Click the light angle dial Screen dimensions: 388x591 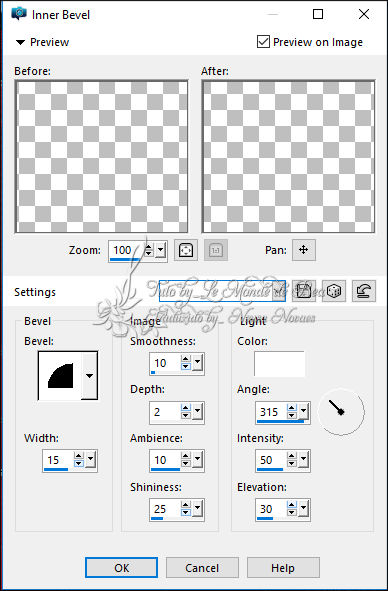tap(341, 412)
